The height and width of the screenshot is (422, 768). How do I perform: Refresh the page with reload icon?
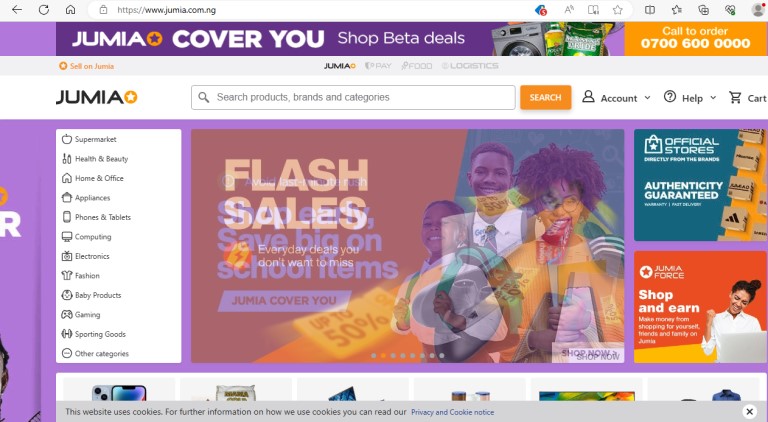click(44, 10)
